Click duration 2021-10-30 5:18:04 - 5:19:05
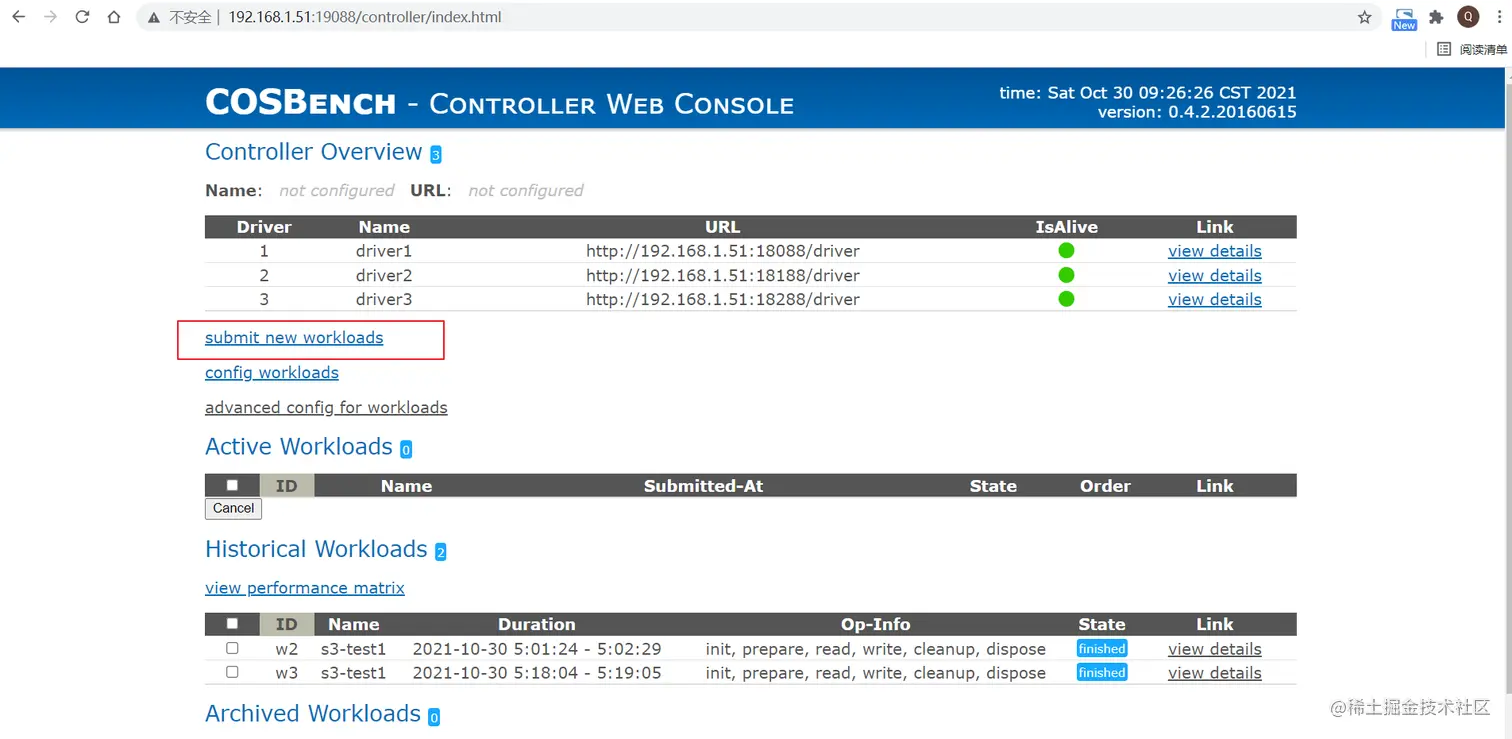The width and height of the screenshot is (1512, 739). (537, 673)
